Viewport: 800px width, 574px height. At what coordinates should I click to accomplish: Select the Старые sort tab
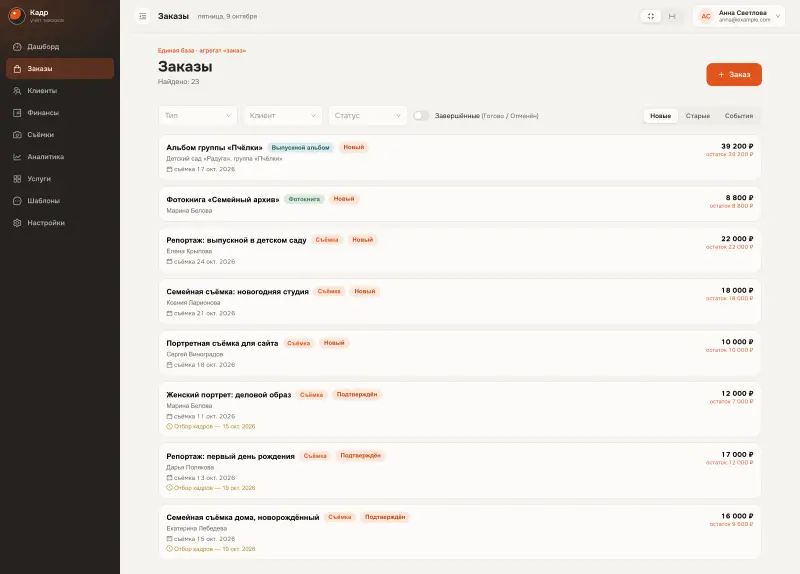click(x=697, y=116)
